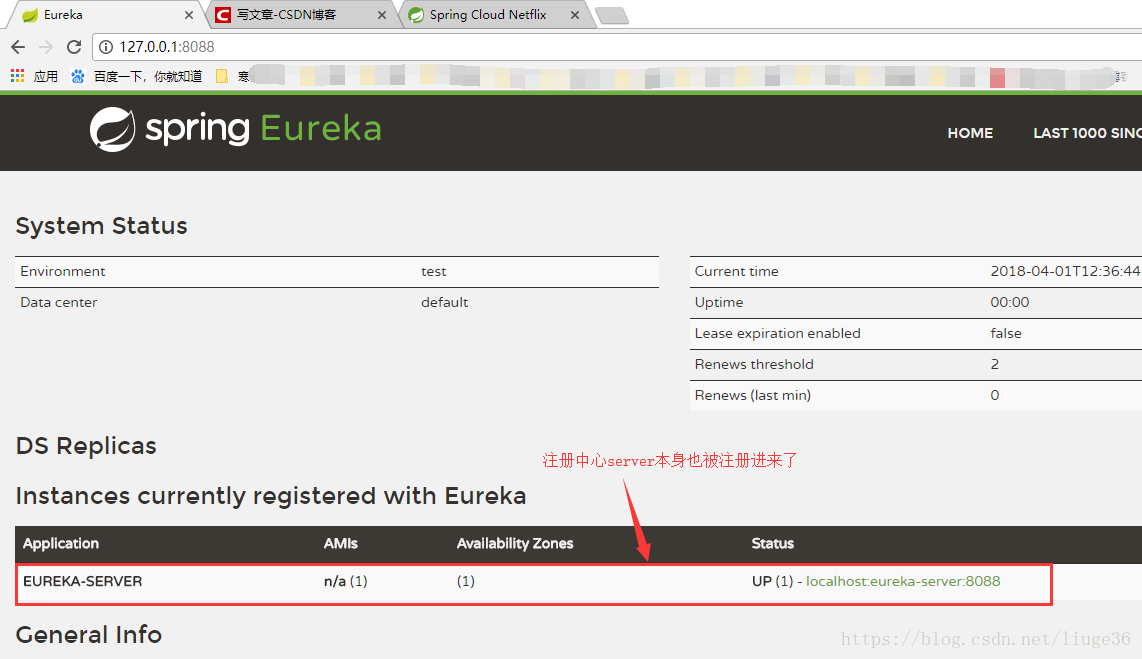The width and height of the screenshot is (1142, 659).
Task: Switch to the Spring Cloud Netflix tab
Action: [495, 15]
